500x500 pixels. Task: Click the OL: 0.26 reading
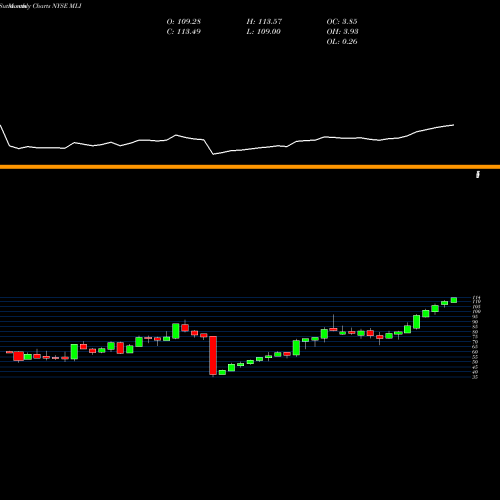coord(342,41)
